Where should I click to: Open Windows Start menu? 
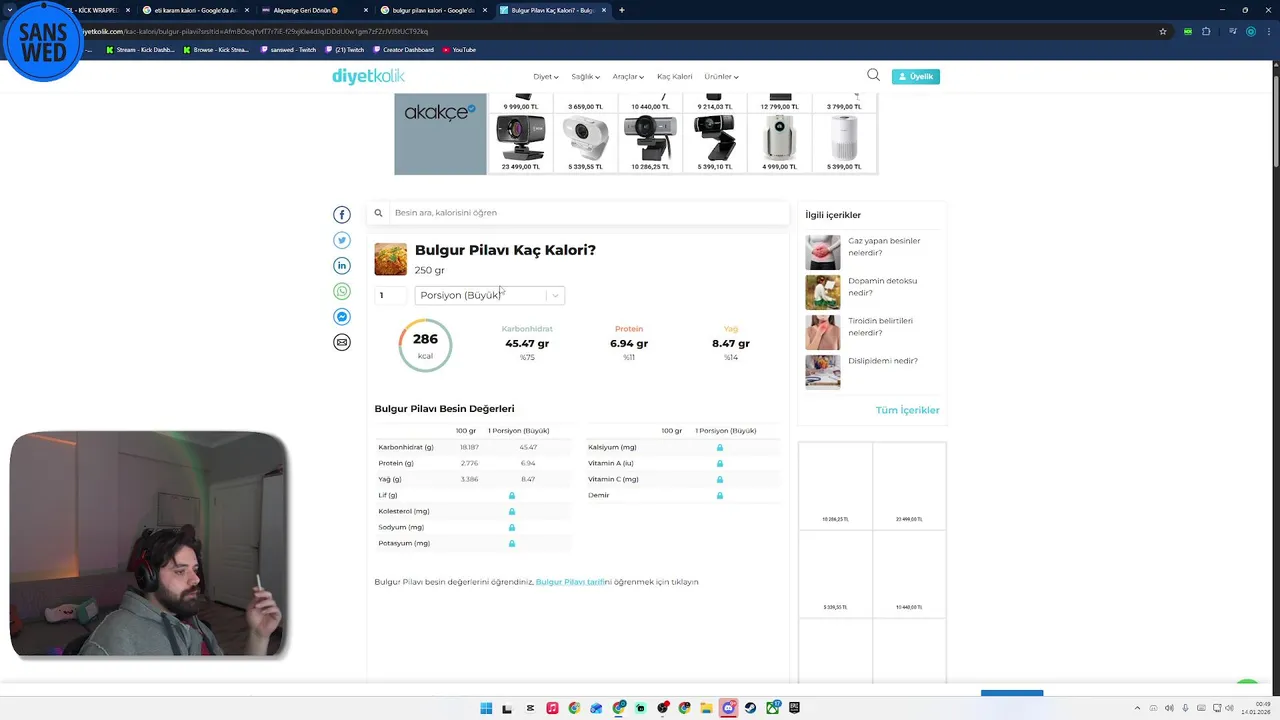[x=486, y=708]
